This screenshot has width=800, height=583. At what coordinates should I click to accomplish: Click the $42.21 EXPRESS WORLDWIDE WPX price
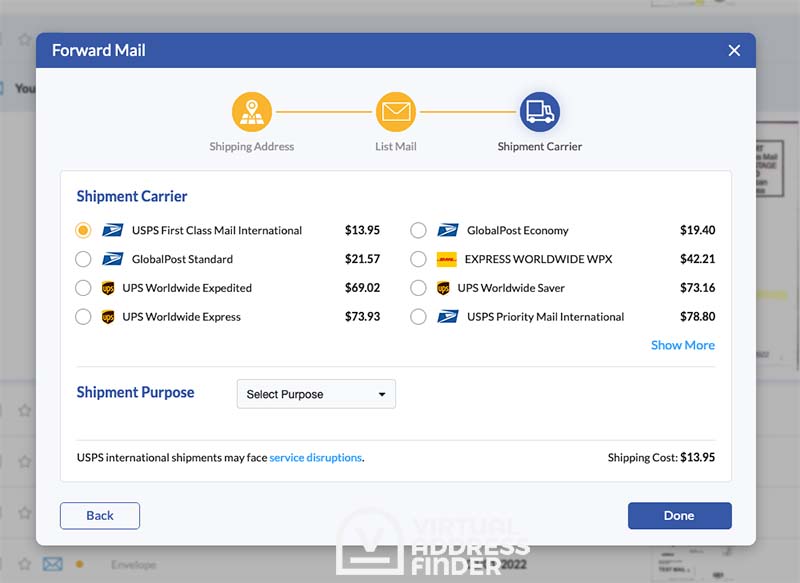click(x=697, y=259)
